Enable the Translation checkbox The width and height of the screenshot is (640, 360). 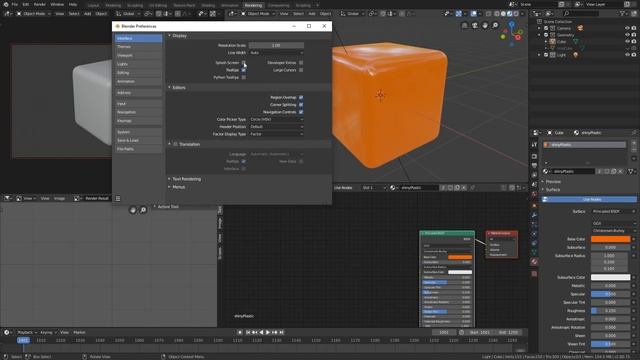tap(176, 144)
